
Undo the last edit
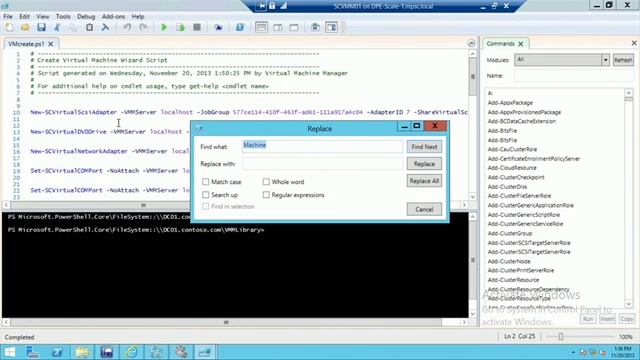coord(127,27)
